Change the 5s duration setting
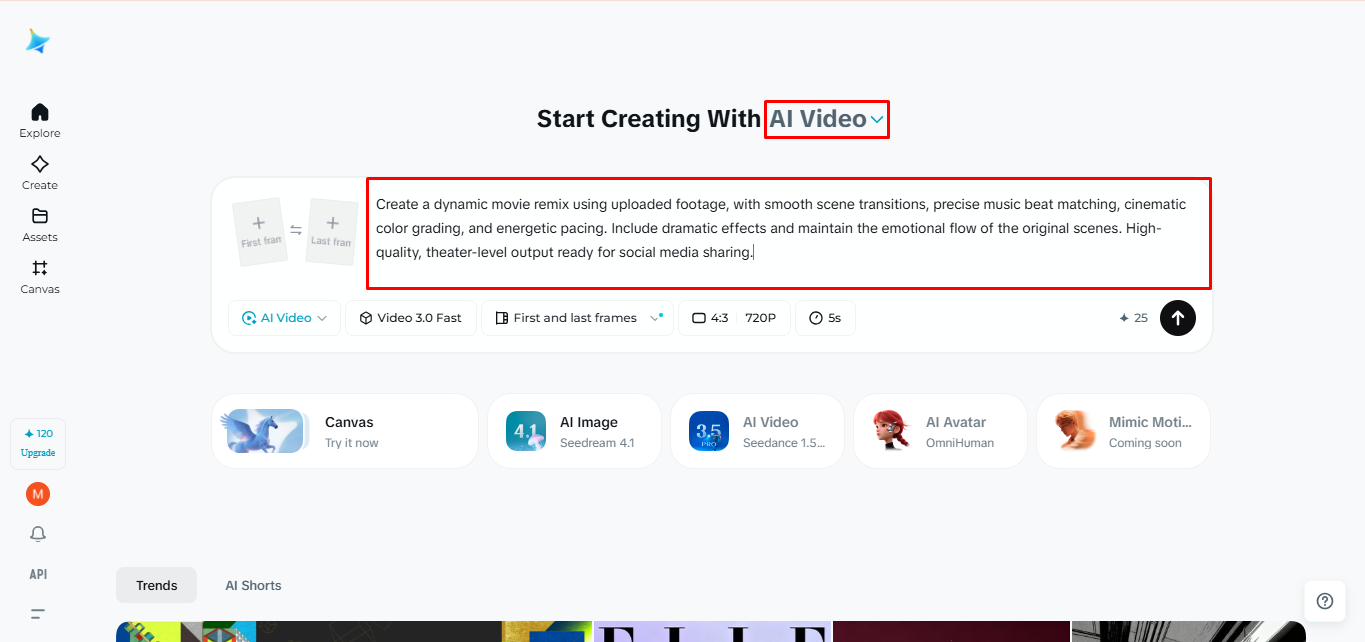1365x642 pixels. click(825, 318)
